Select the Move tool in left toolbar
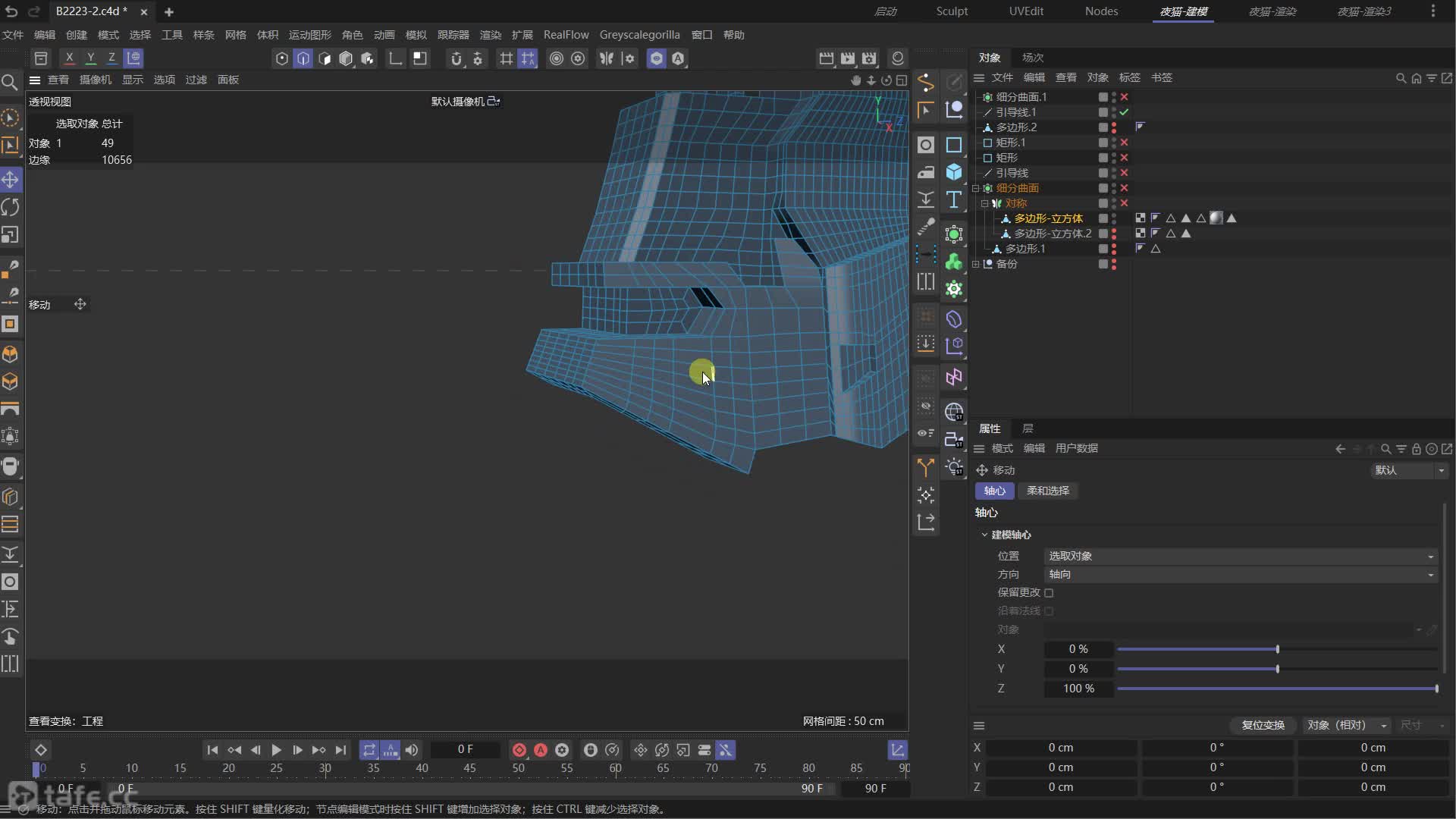Screen dimensions: 1456x819 coord(11,180)
